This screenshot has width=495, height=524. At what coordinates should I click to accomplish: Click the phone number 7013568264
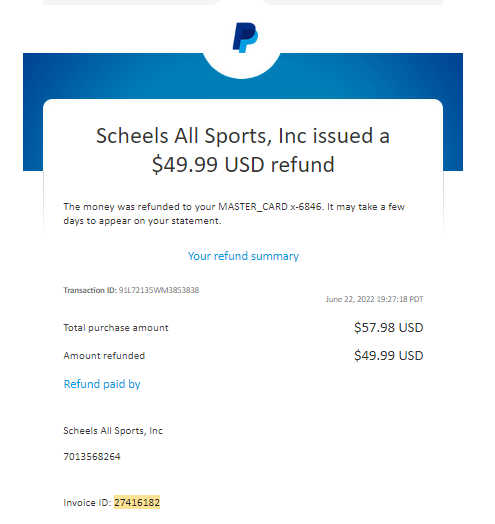92,456
